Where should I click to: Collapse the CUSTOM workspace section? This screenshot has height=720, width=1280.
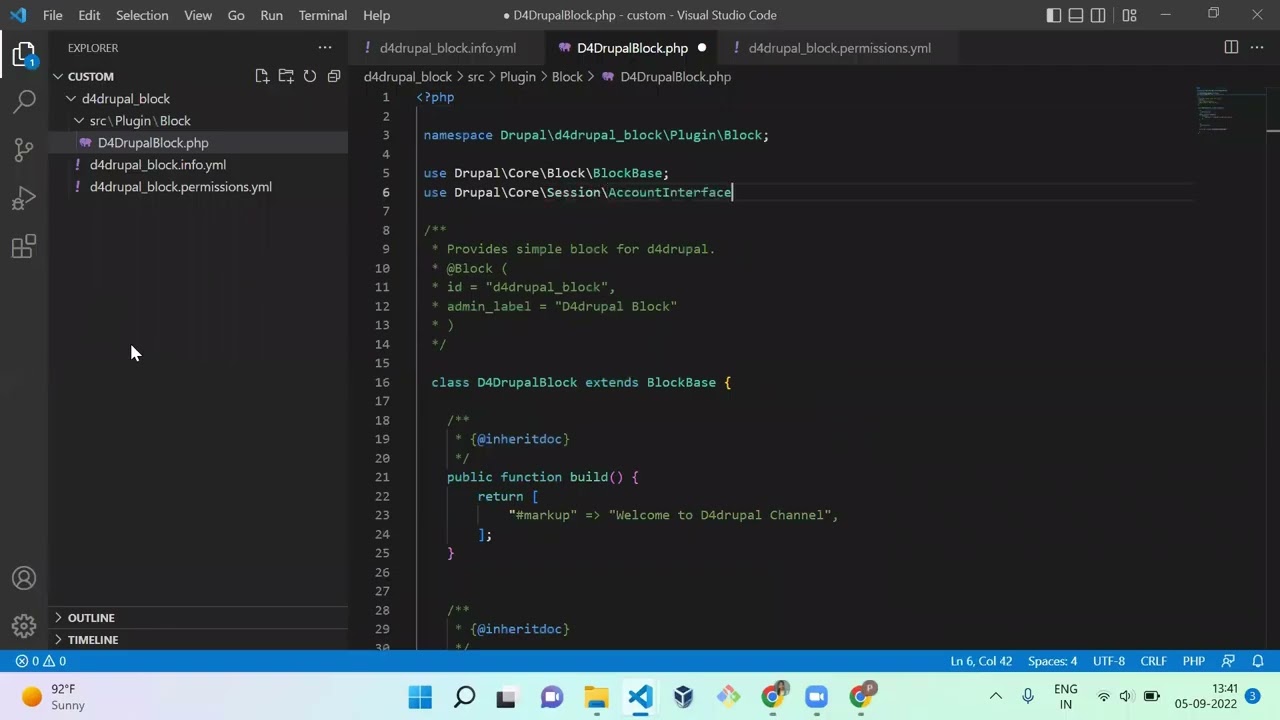coord(58,76)
